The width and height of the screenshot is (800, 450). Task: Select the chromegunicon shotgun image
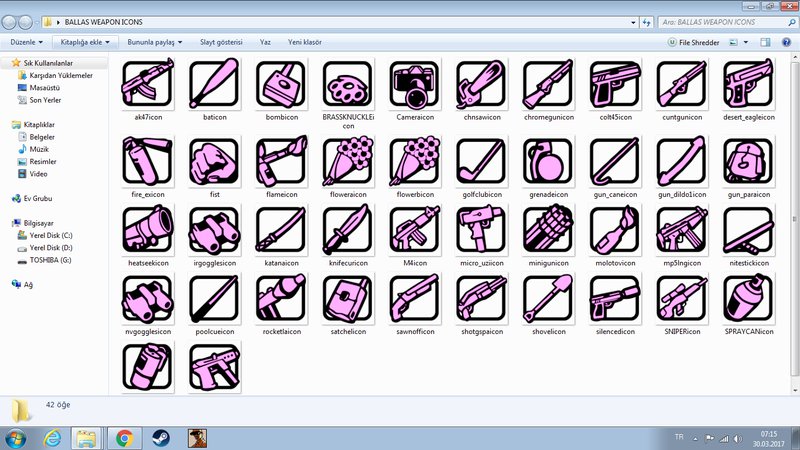click(548, 84)
